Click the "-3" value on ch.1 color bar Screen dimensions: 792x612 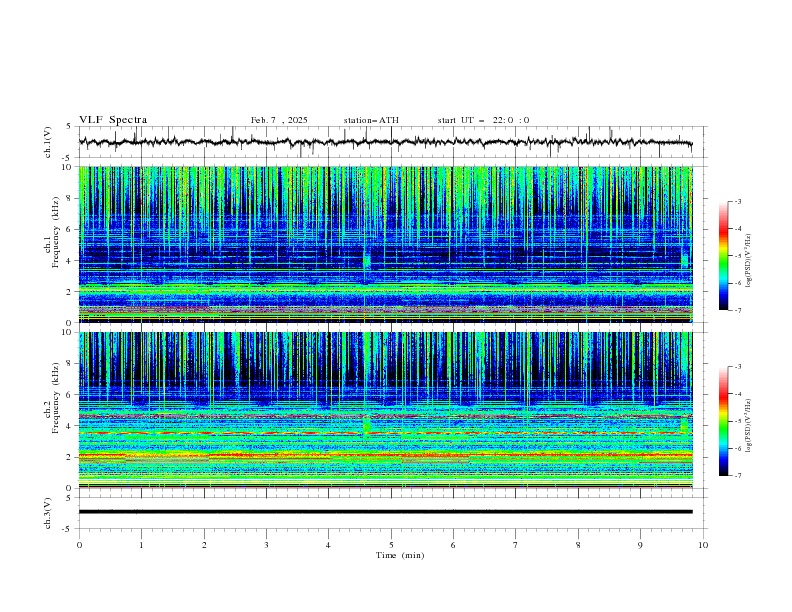[x=737, y=201]
